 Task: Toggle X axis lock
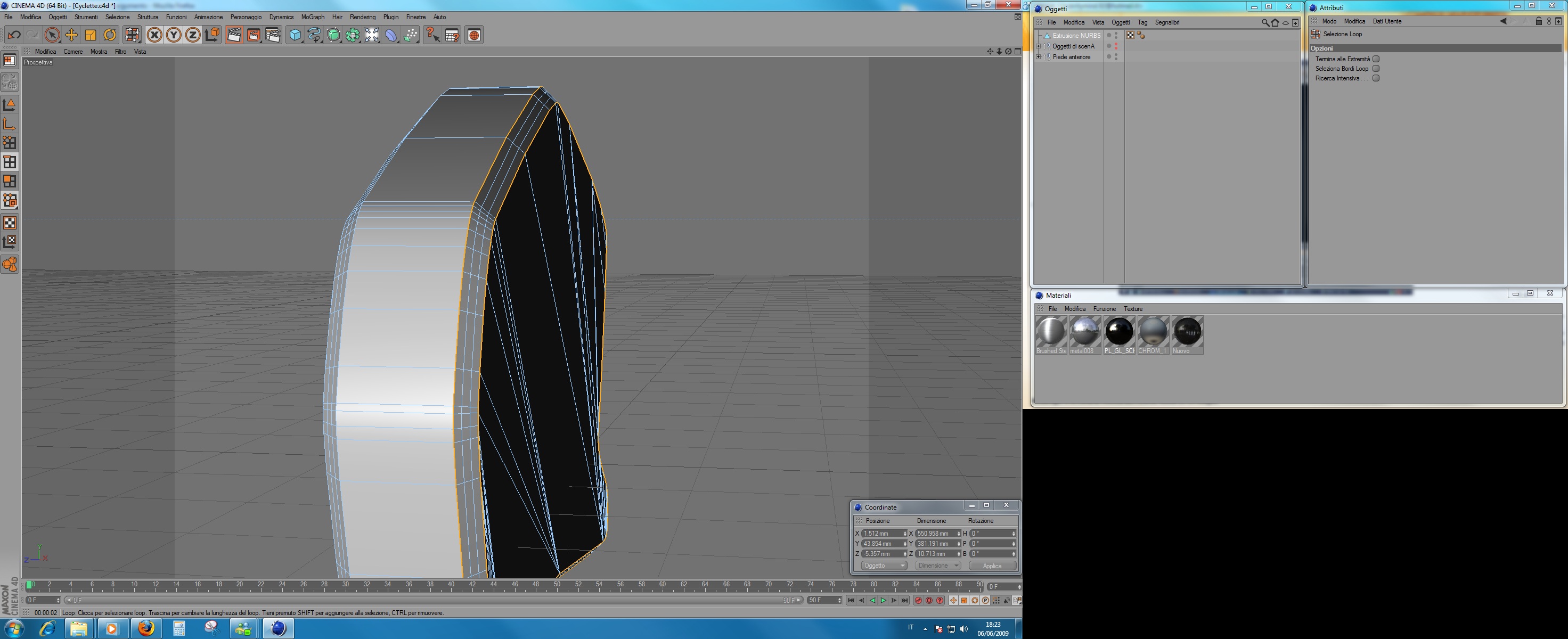click(x=154, y=35)
